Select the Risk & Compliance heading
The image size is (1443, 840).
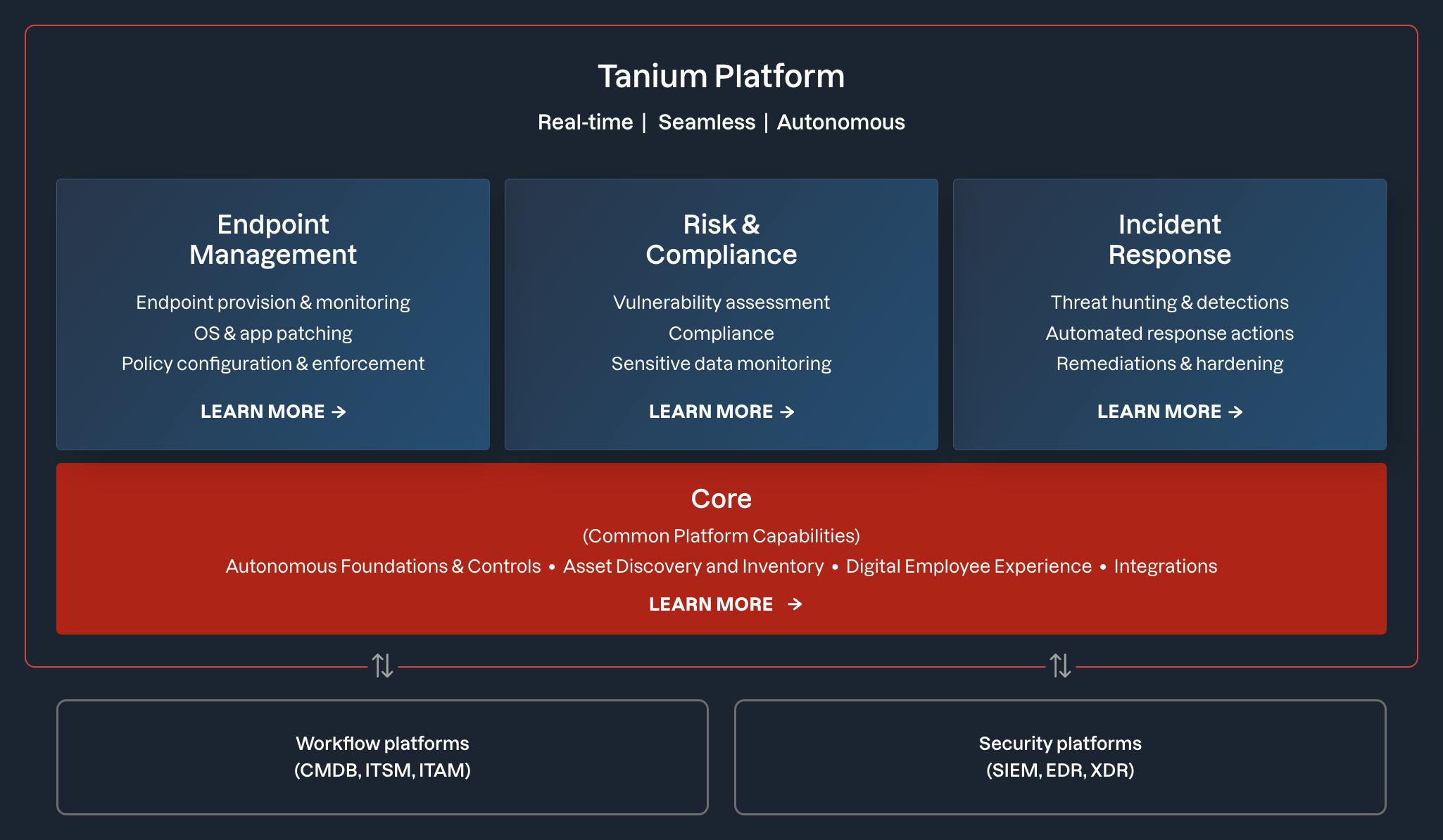tap(721, 239)
